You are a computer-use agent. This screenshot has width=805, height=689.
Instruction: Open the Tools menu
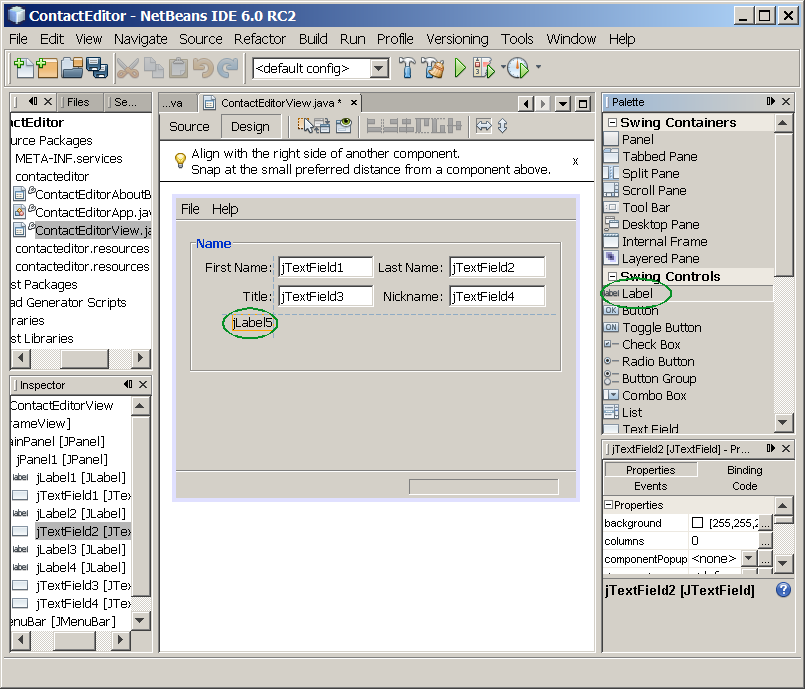click(517, 39)
